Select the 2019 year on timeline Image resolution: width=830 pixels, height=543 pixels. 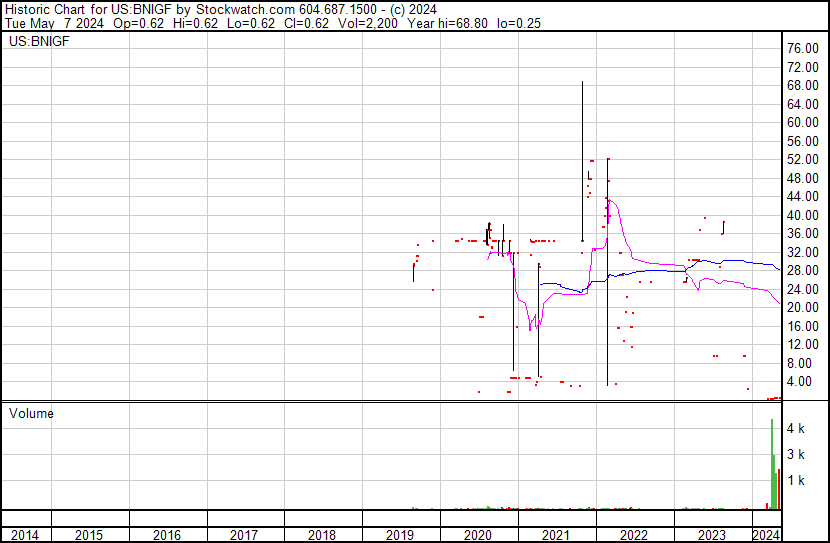pyautogui.click(x=401, y=535)
